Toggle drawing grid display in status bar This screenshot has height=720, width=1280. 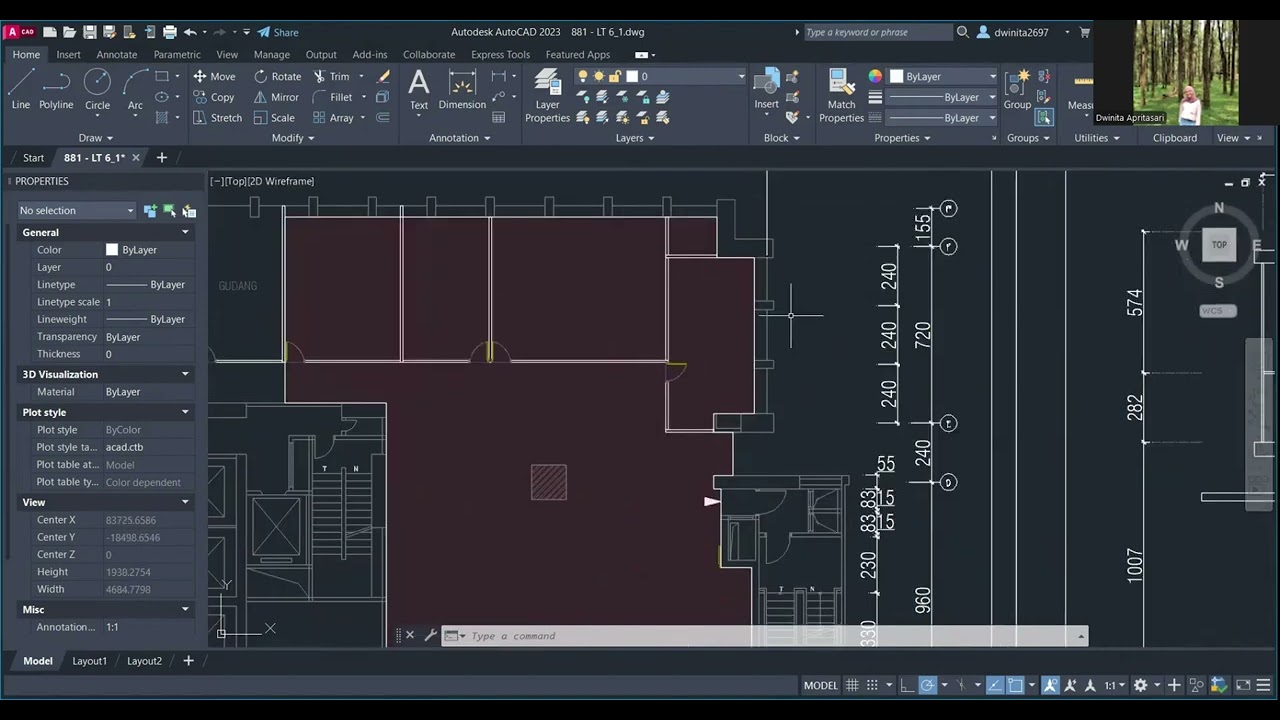click(x=852, y=685)
